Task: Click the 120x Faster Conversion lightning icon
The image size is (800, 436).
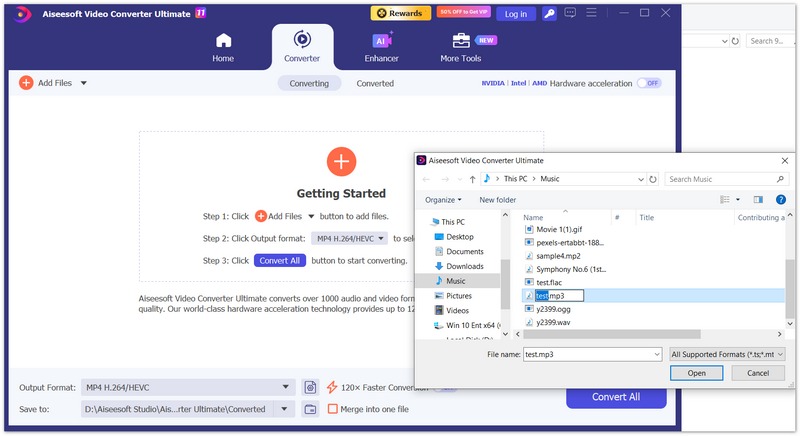Action: coord(332,388)
